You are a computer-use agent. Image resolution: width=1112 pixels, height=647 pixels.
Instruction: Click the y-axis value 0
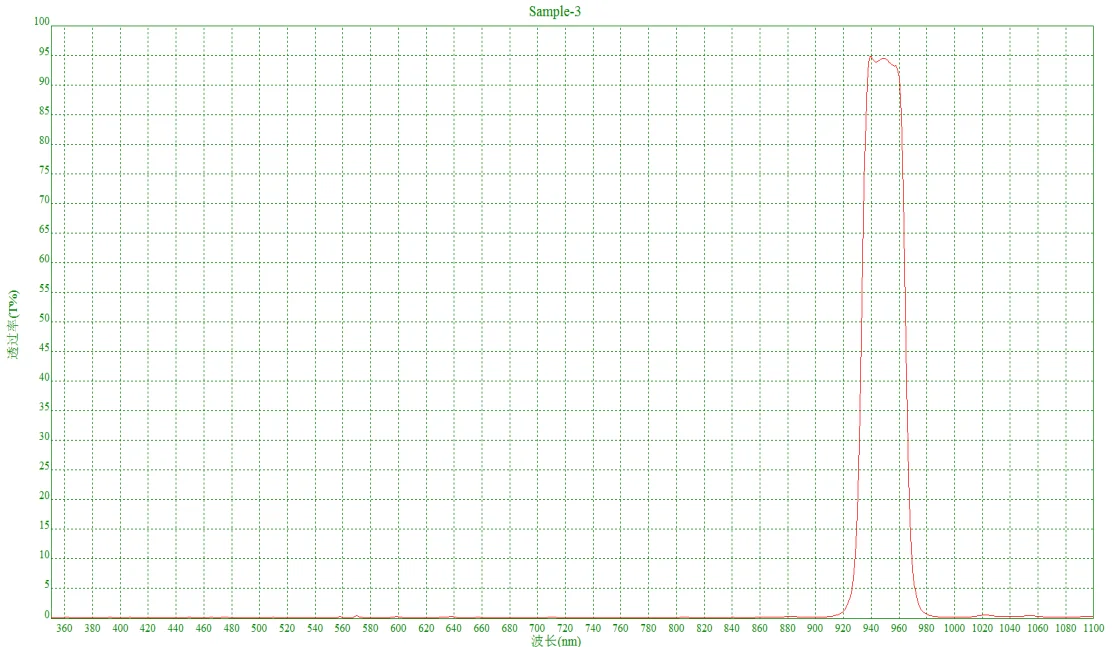pos(48,614)
